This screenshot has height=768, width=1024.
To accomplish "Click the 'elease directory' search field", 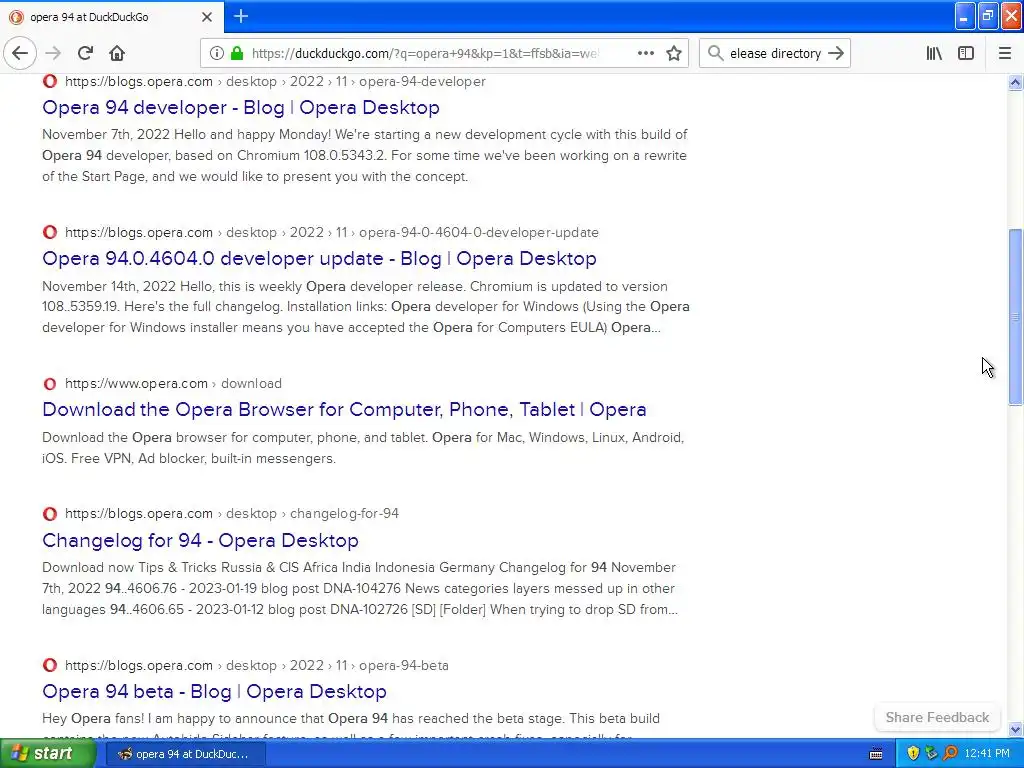I will pyautogui.click(x=775, y=53).
